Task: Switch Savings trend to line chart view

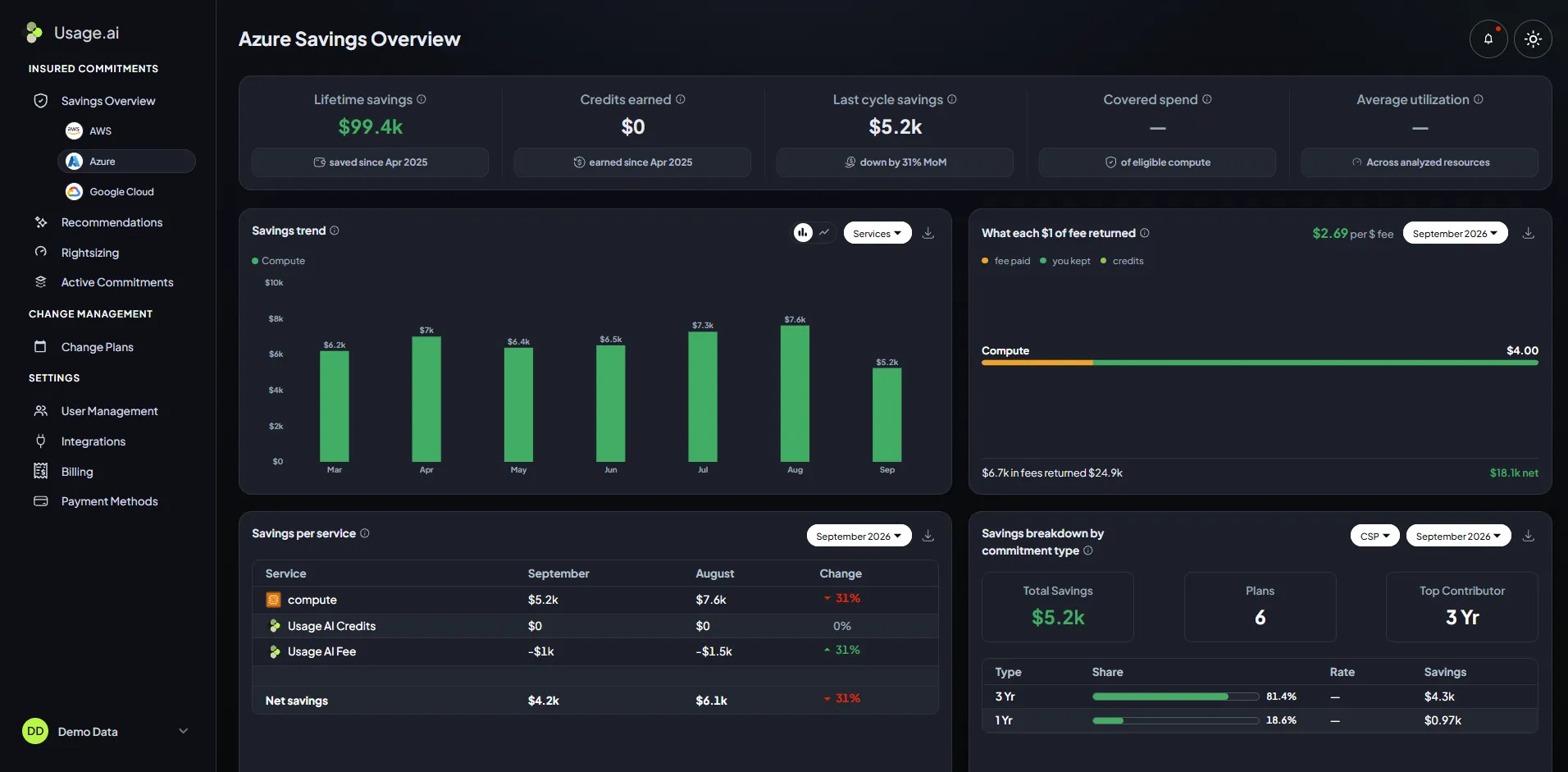Action: click(x=824, y=233)
